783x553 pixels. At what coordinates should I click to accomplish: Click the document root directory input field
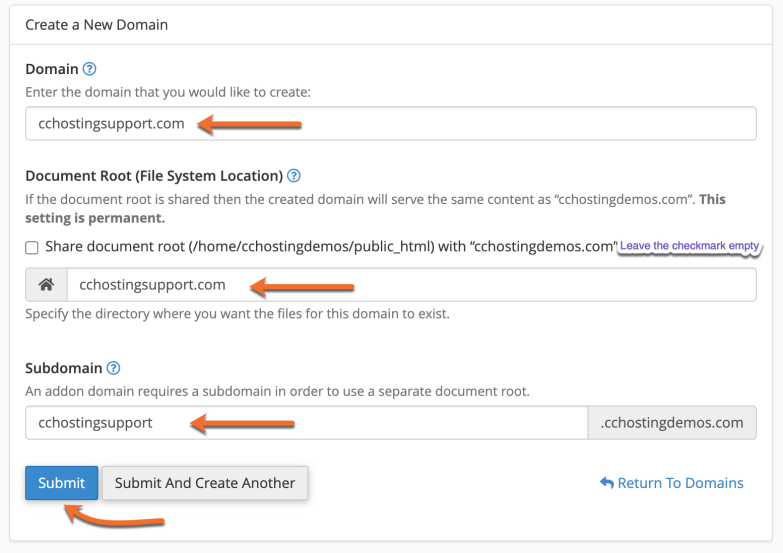pyautogui.click(x=410, y=285)
